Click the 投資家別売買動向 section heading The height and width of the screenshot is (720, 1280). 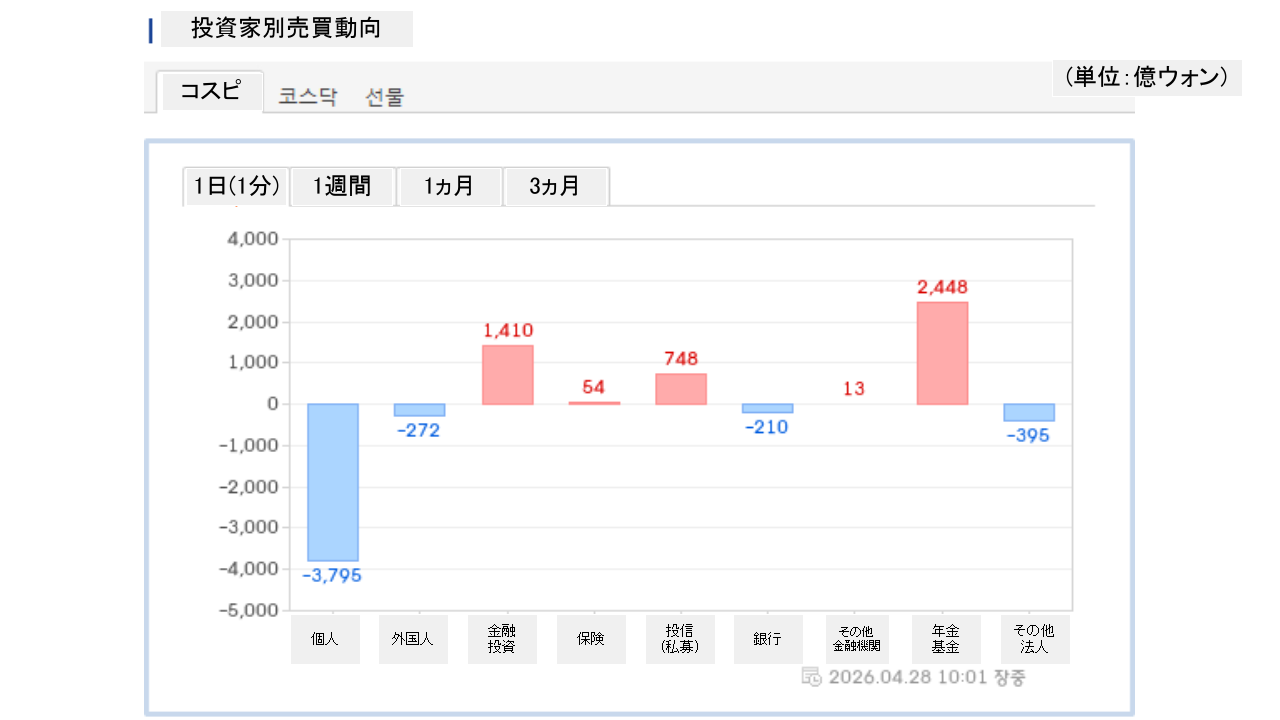point(286,29)
